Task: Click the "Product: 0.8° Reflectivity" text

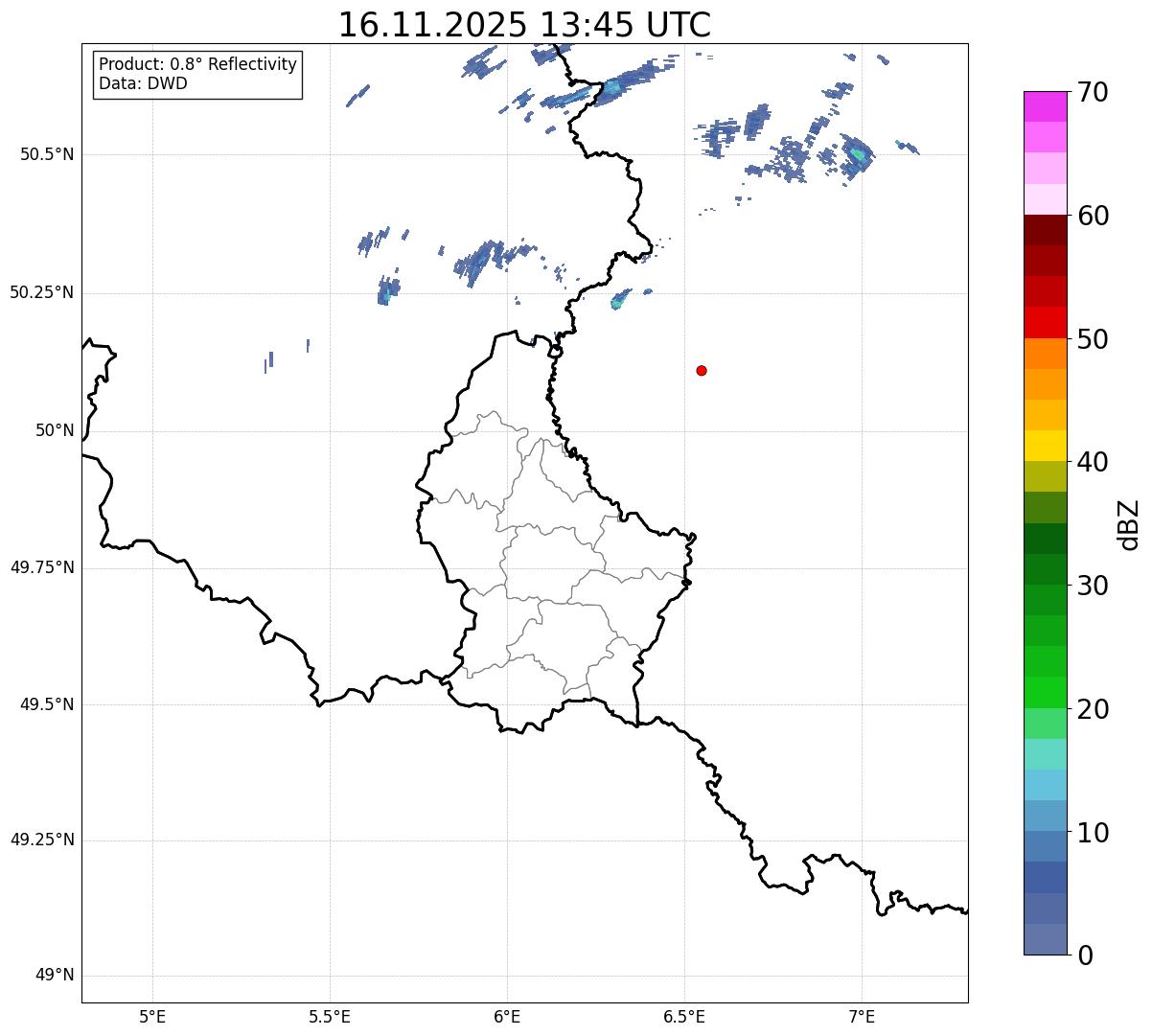Action: pos(198,64)
